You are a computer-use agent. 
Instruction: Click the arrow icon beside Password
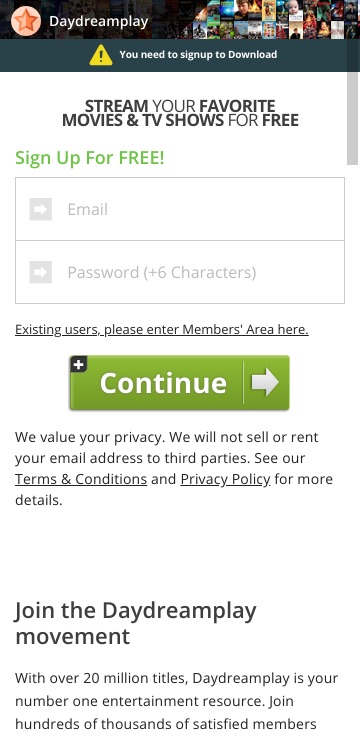coord(41,272)
